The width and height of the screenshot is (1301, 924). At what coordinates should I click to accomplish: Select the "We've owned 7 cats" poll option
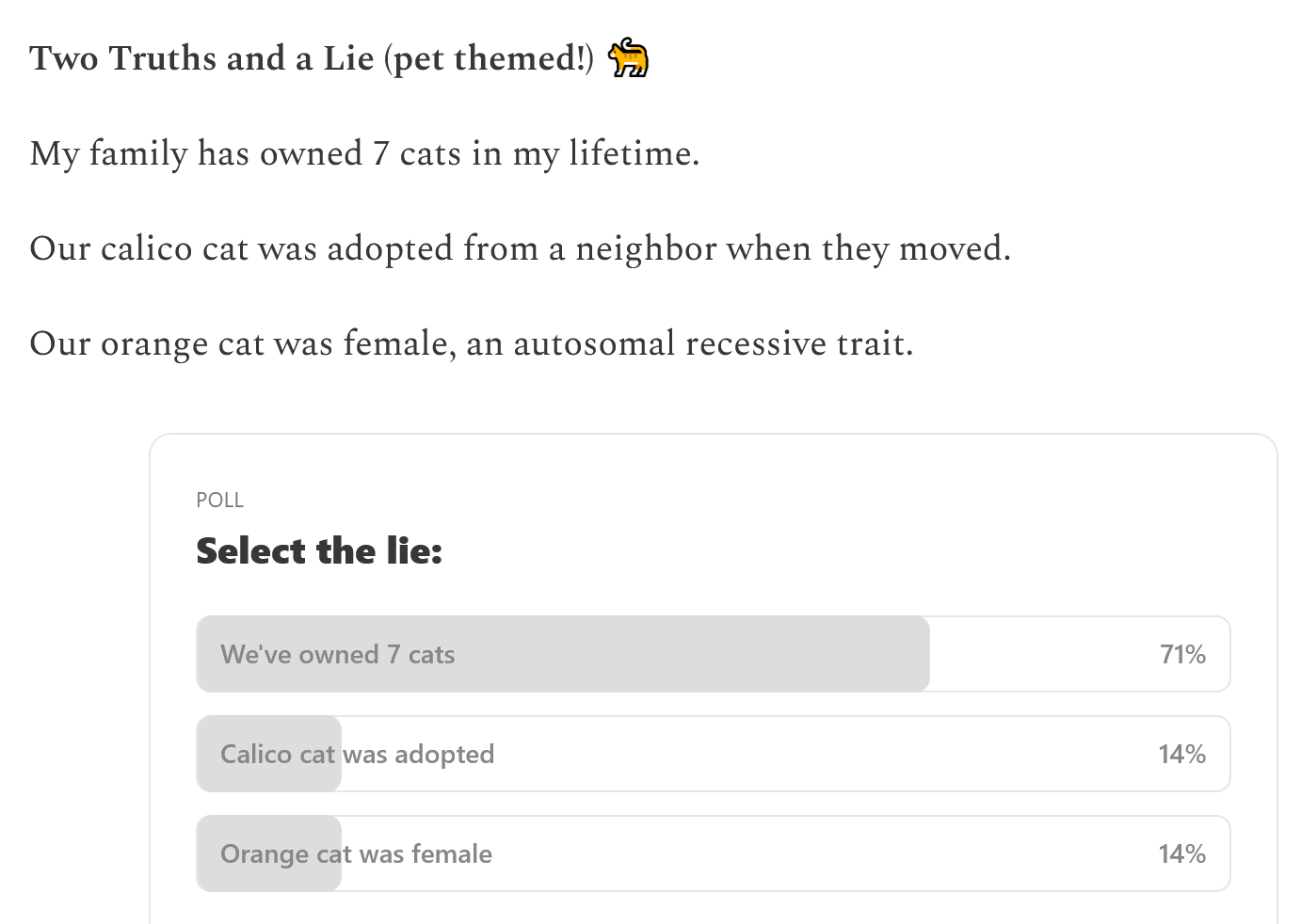(x=713, y=654)
